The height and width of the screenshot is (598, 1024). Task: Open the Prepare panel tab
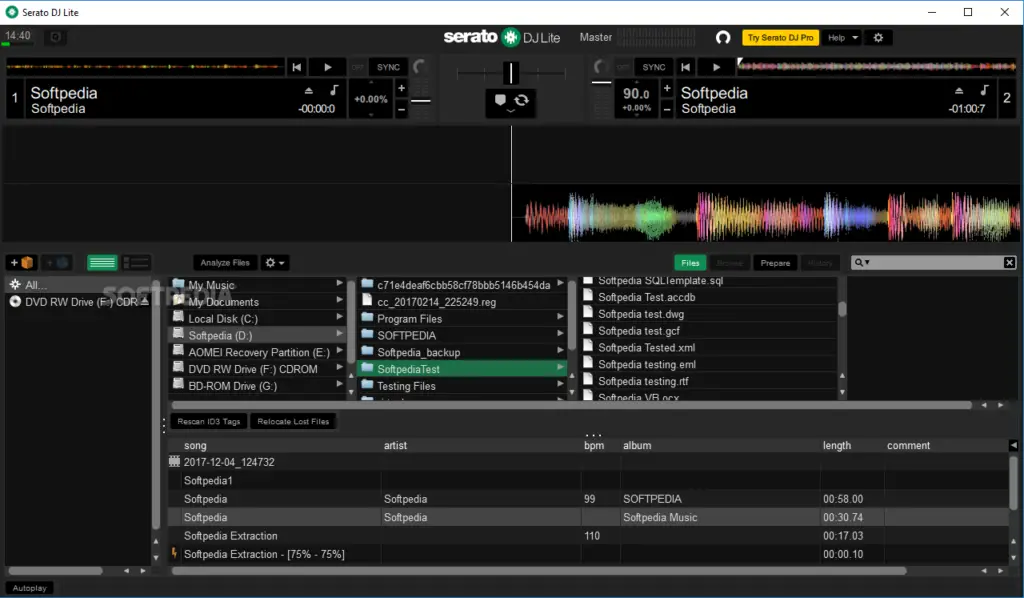(x=775, y=262)
